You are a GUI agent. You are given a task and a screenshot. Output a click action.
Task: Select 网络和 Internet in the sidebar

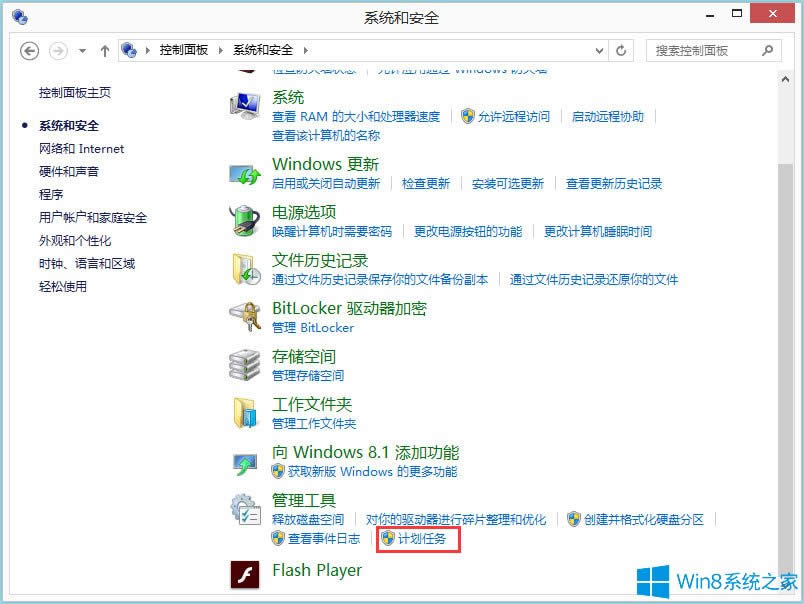tap(81, 148)
